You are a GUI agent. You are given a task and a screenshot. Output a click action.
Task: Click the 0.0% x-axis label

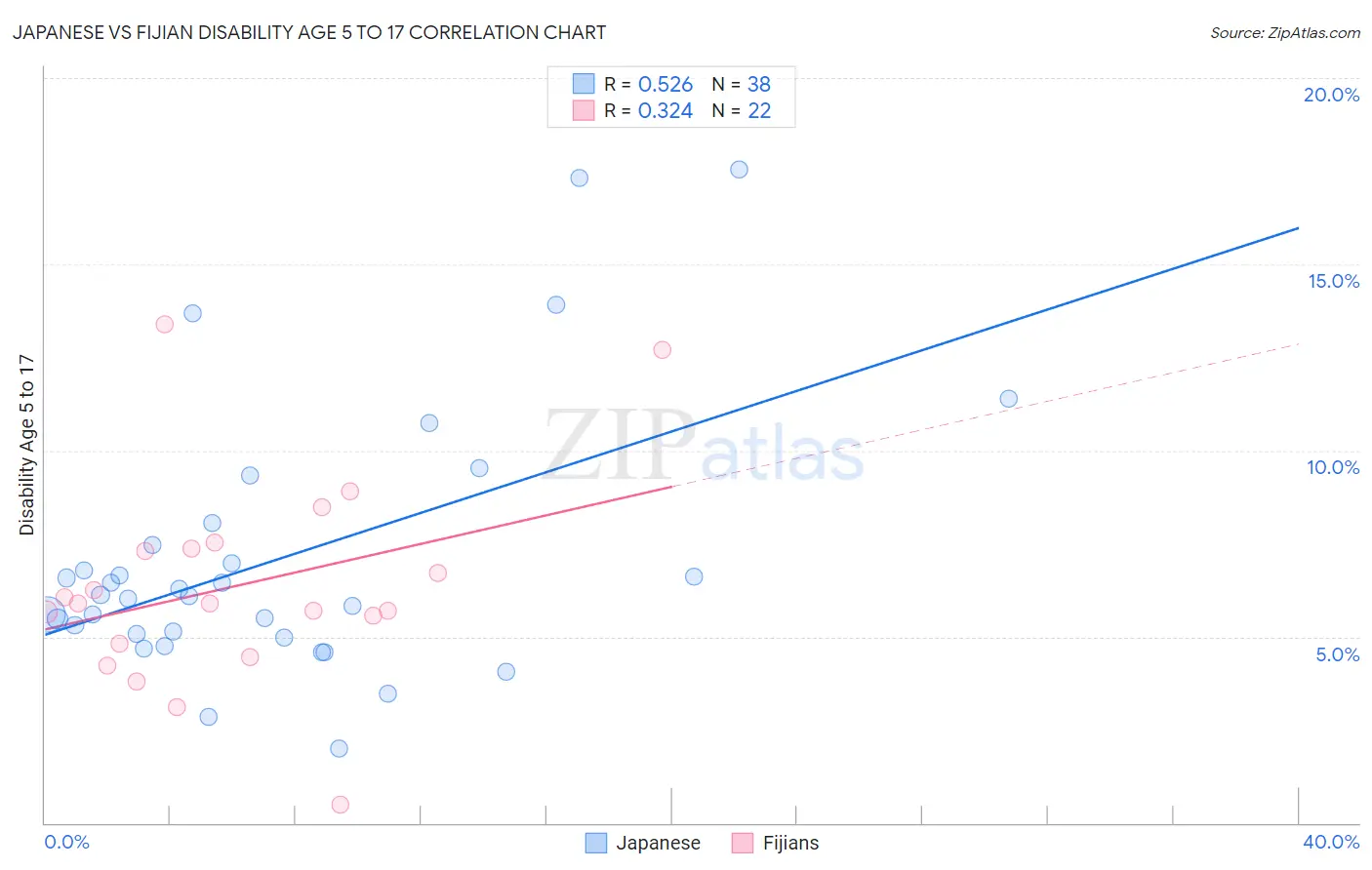pyautogui.click(x=67, y=842)
